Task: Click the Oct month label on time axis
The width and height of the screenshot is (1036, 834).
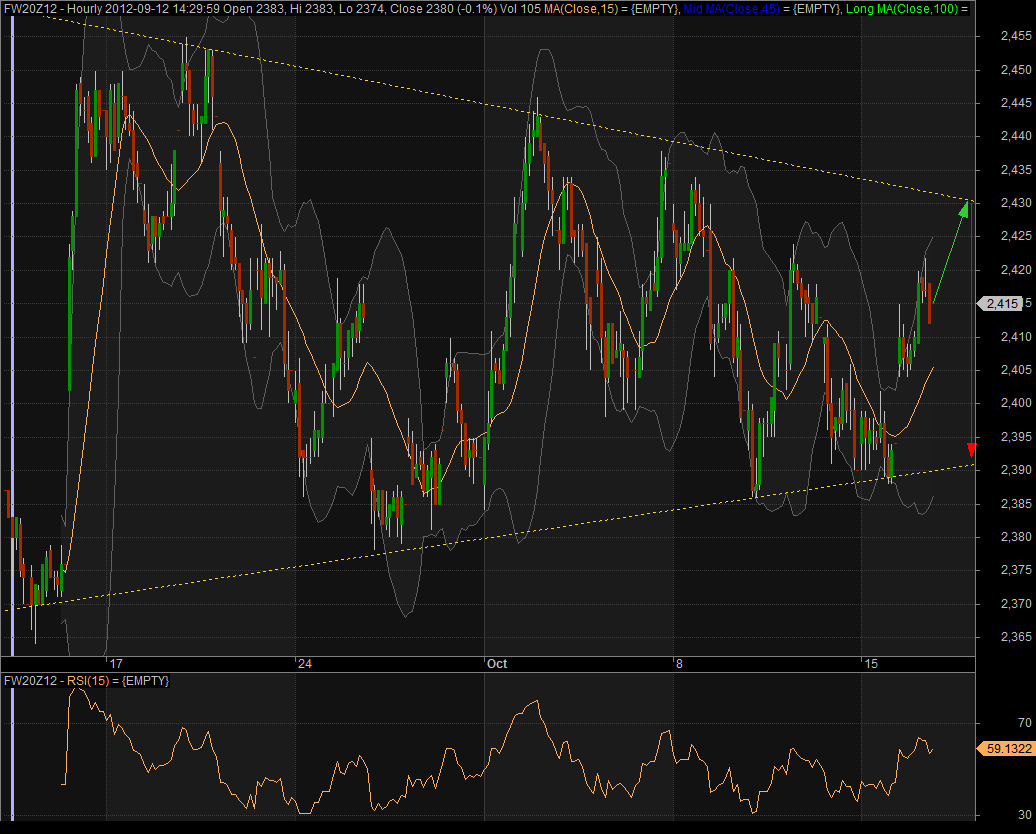Action: coord(496,663)
